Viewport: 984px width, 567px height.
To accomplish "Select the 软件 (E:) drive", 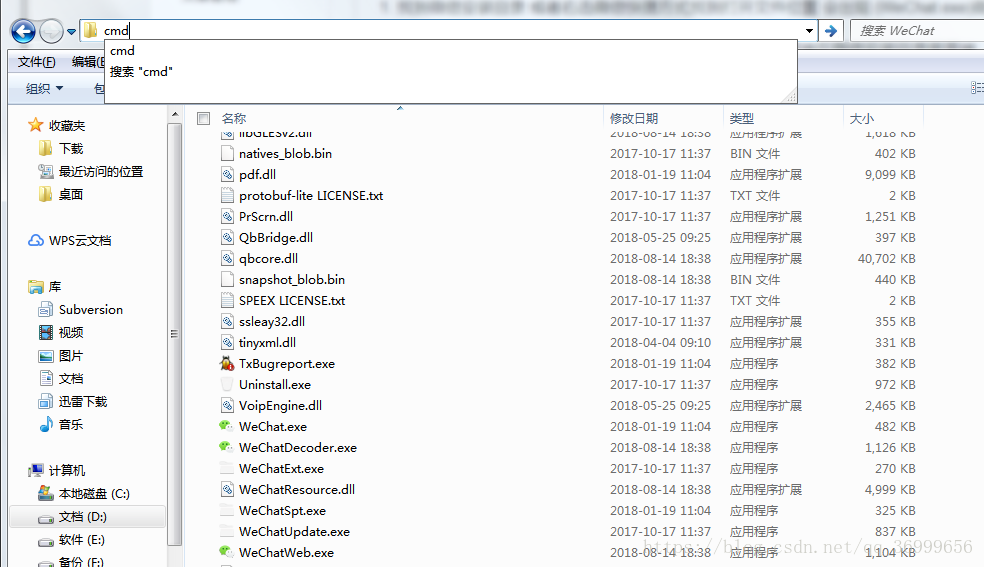I will 82,540.
